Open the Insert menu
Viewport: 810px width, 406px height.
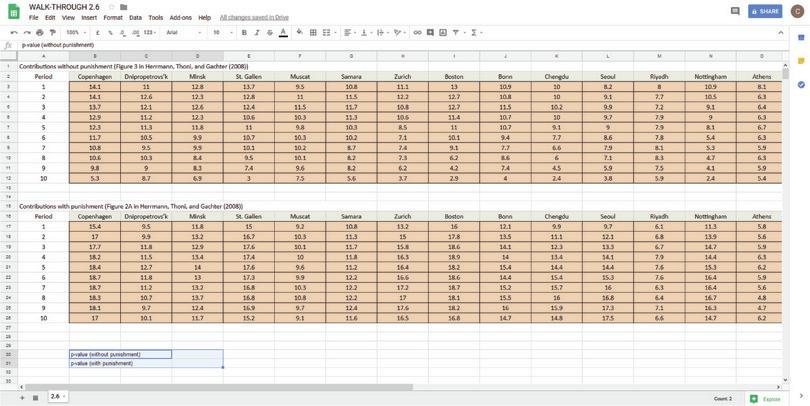tap(89, 18)
